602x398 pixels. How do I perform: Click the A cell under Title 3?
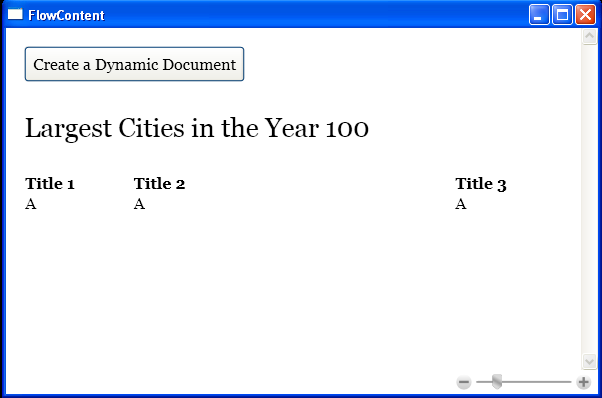pyautogui.click(x=461, y=204)
